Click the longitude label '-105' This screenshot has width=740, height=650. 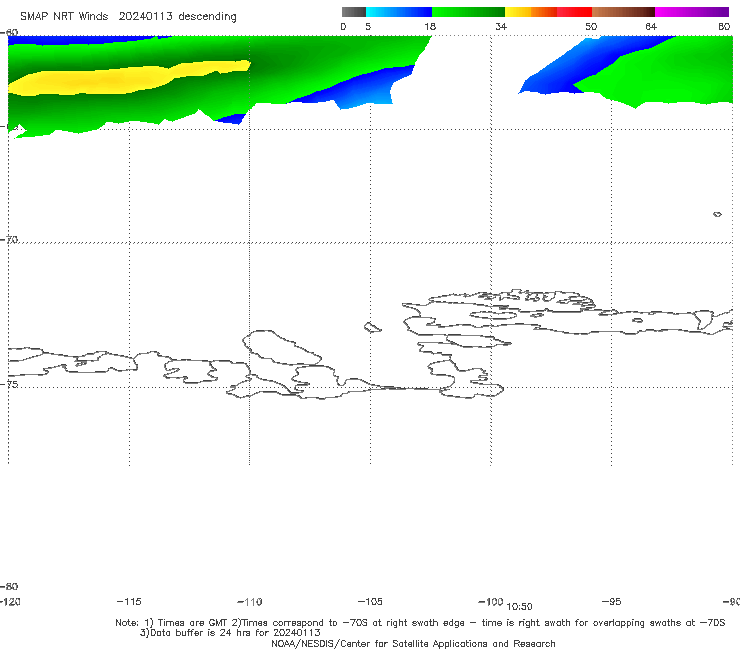point(370,601)
